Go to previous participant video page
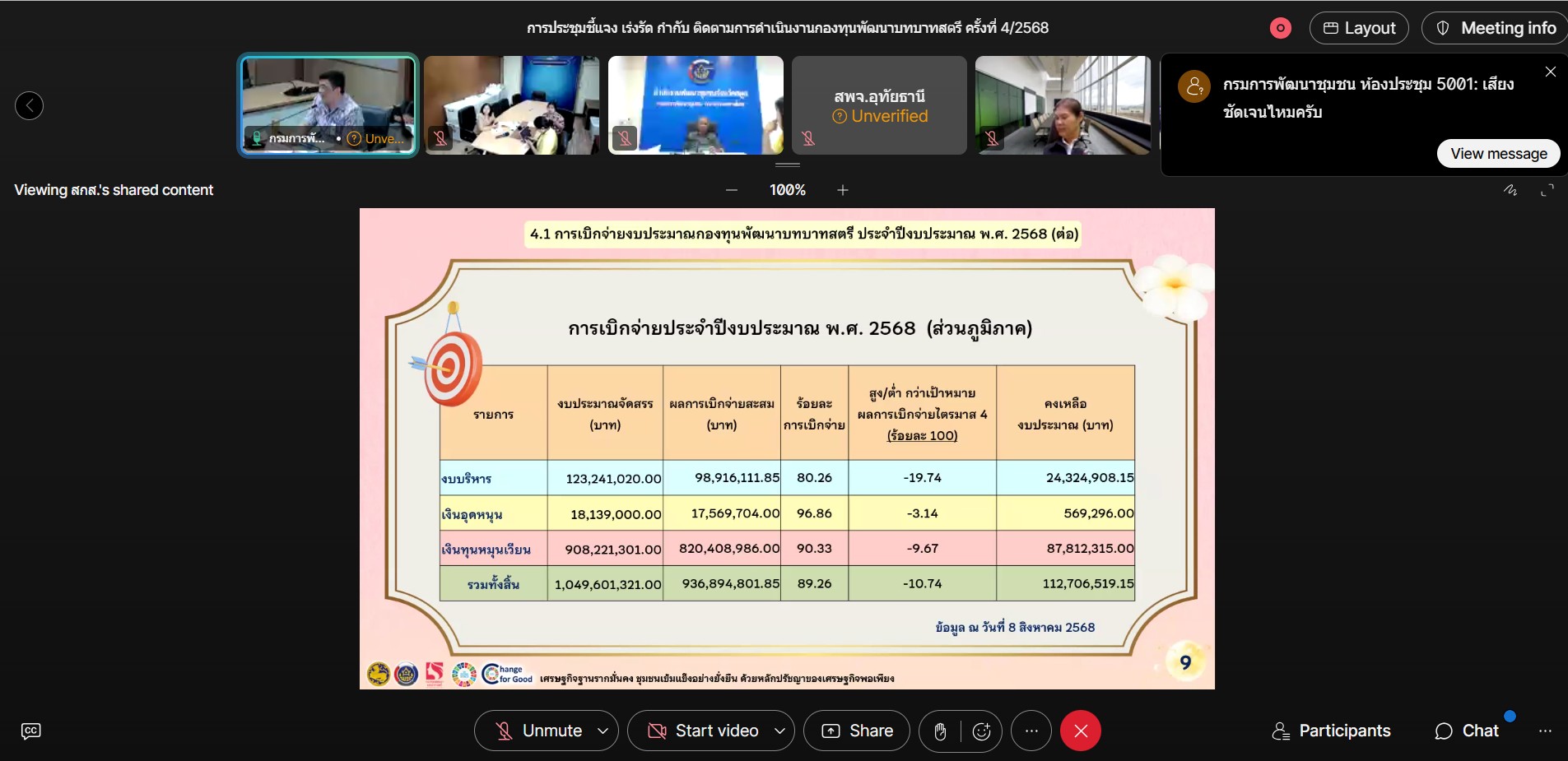 click(29, 105)
